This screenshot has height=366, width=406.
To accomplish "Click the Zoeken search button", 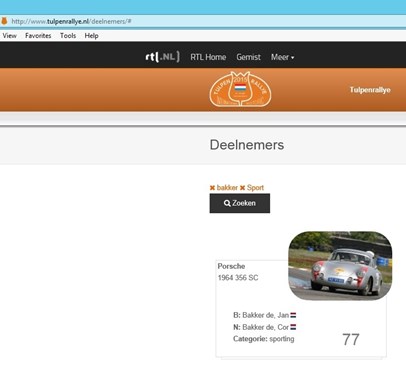I will (x=240, y=203).
